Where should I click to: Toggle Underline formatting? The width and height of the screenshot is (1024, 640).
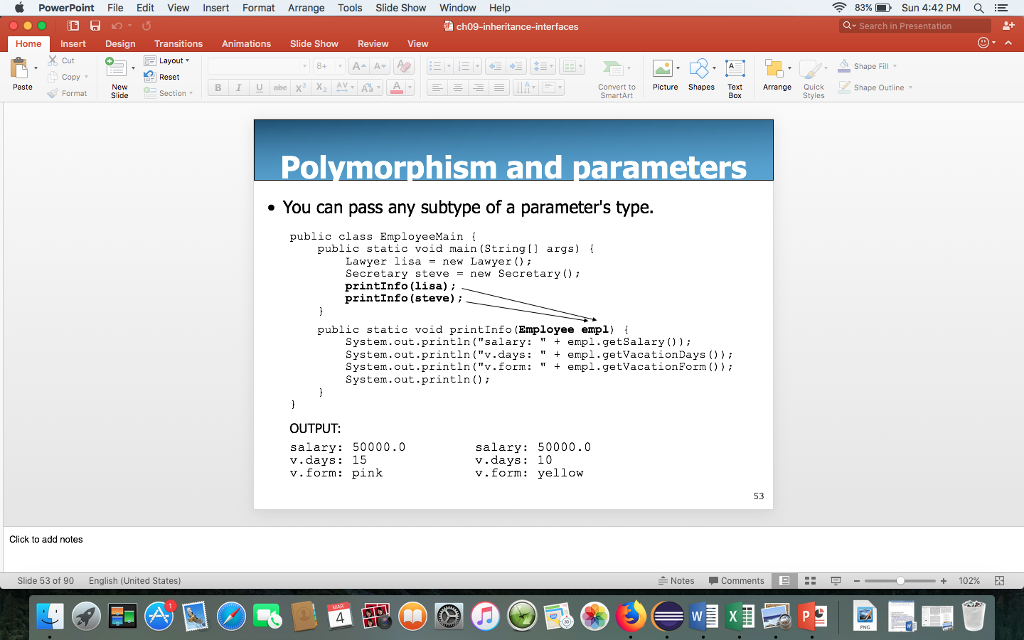coord(259,88)
